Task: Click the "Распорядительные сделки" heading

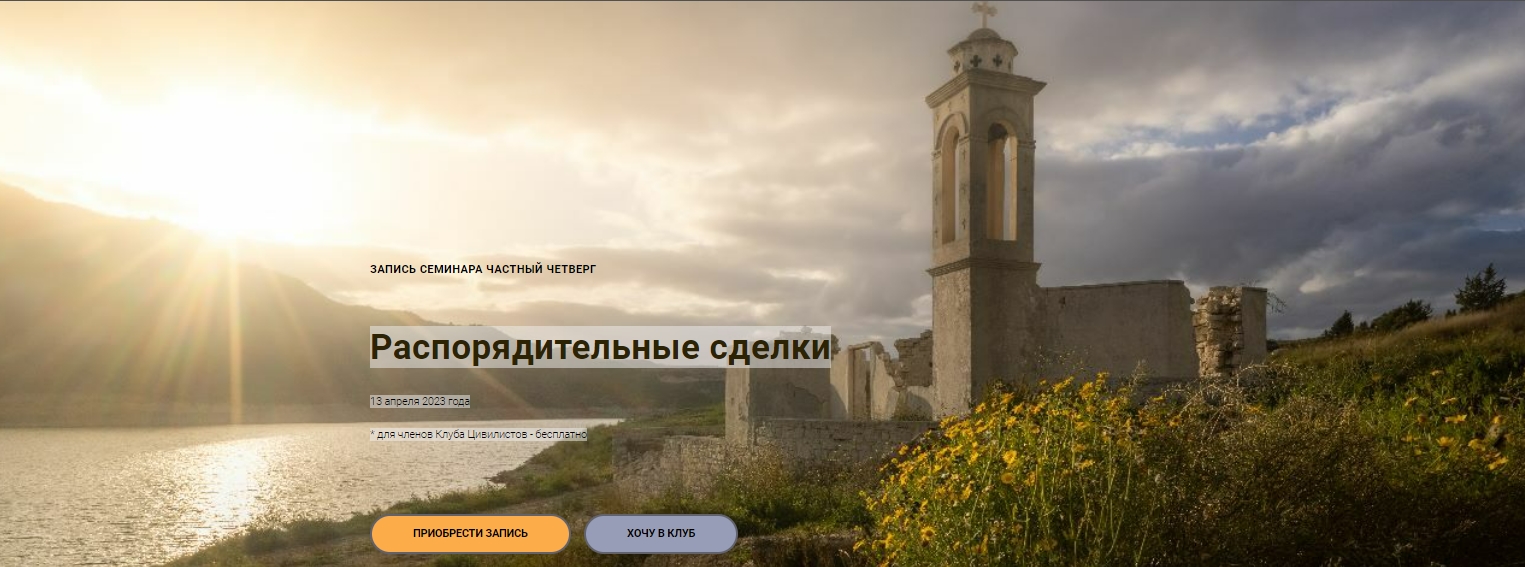Action: pos(600,348)
